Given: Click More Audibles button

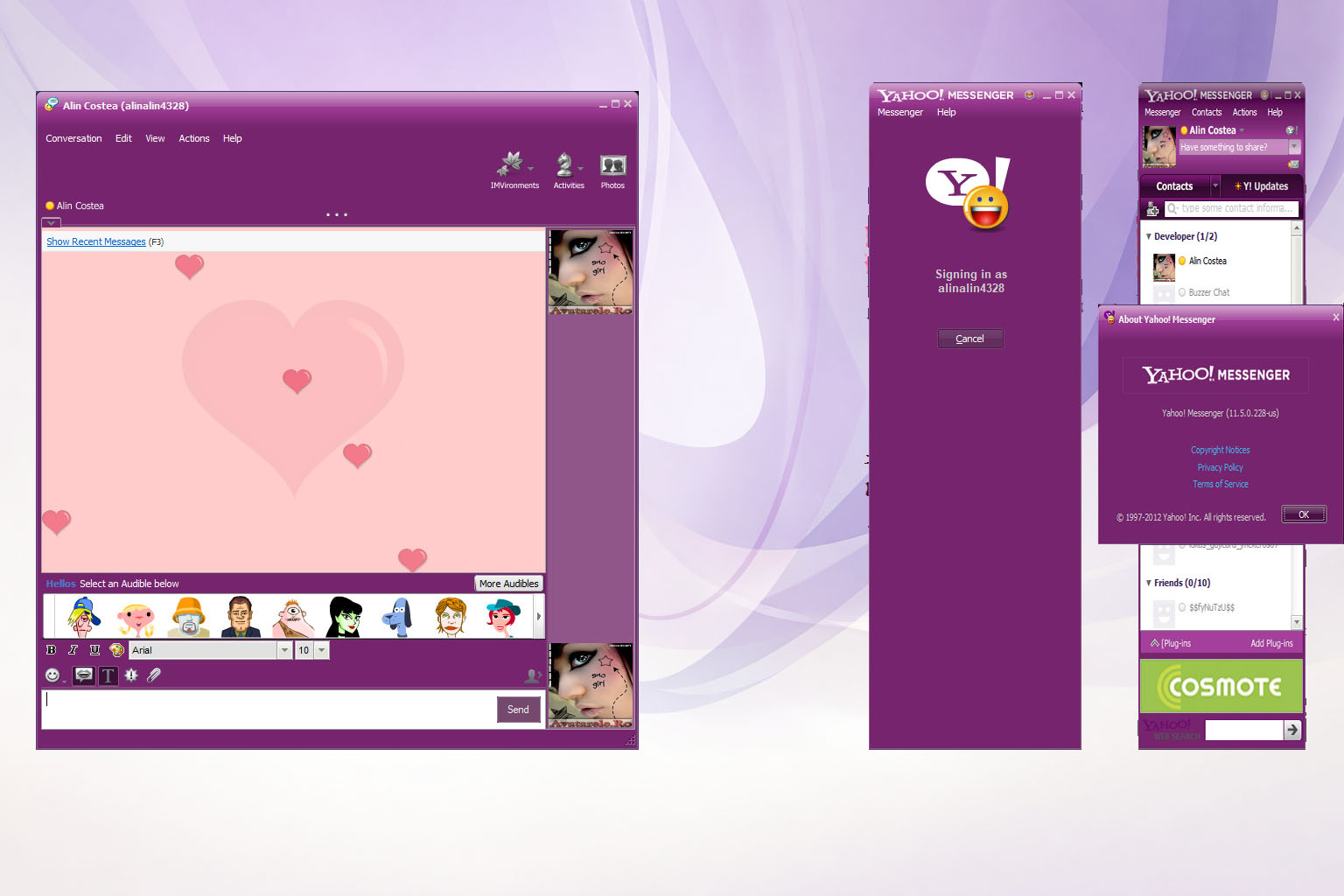Looking at the screenshot, I should click(x=508, y=584).
